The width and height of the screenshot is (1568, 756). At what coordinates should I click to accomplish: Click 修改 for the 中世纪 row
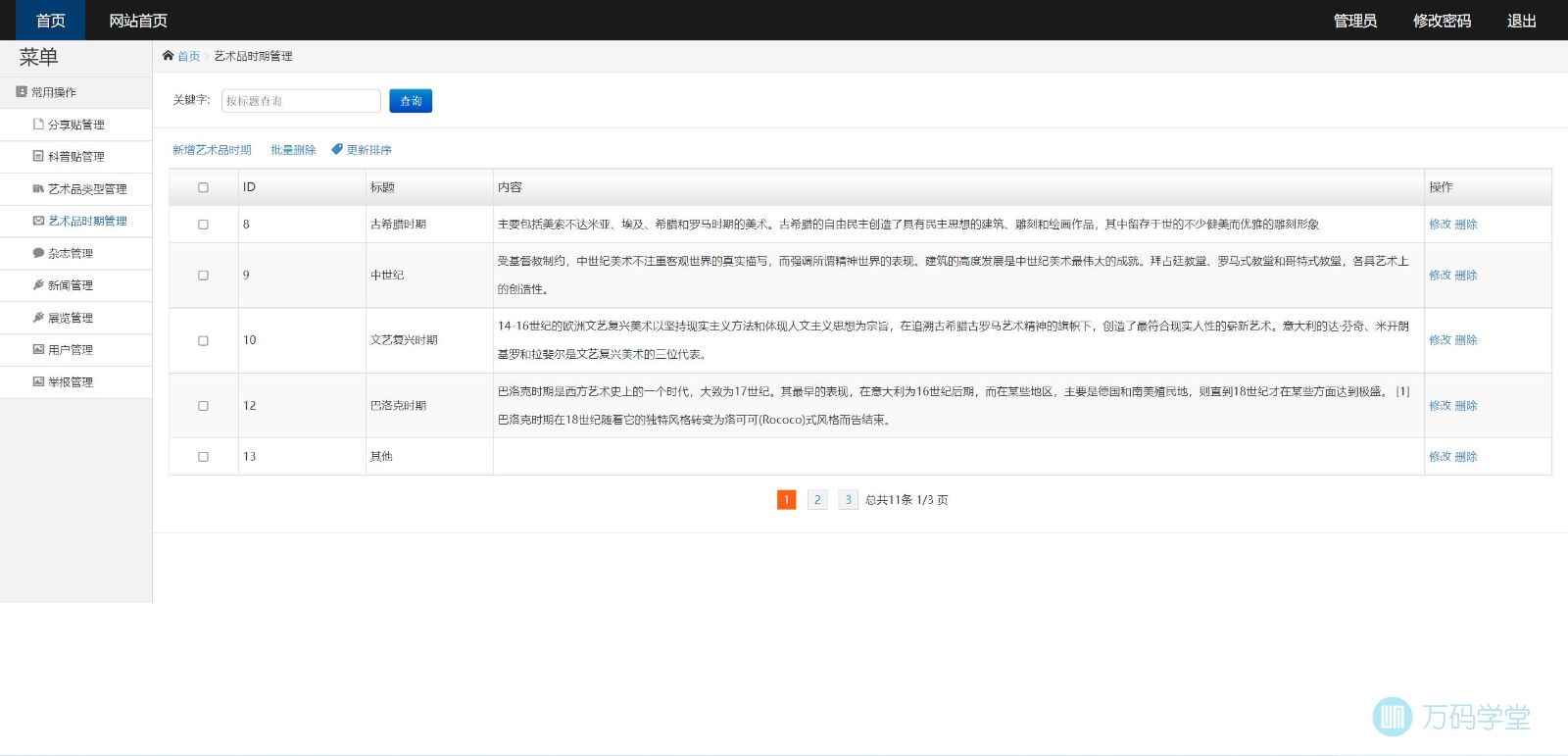pyautogui.click(x=1440, y=276)
